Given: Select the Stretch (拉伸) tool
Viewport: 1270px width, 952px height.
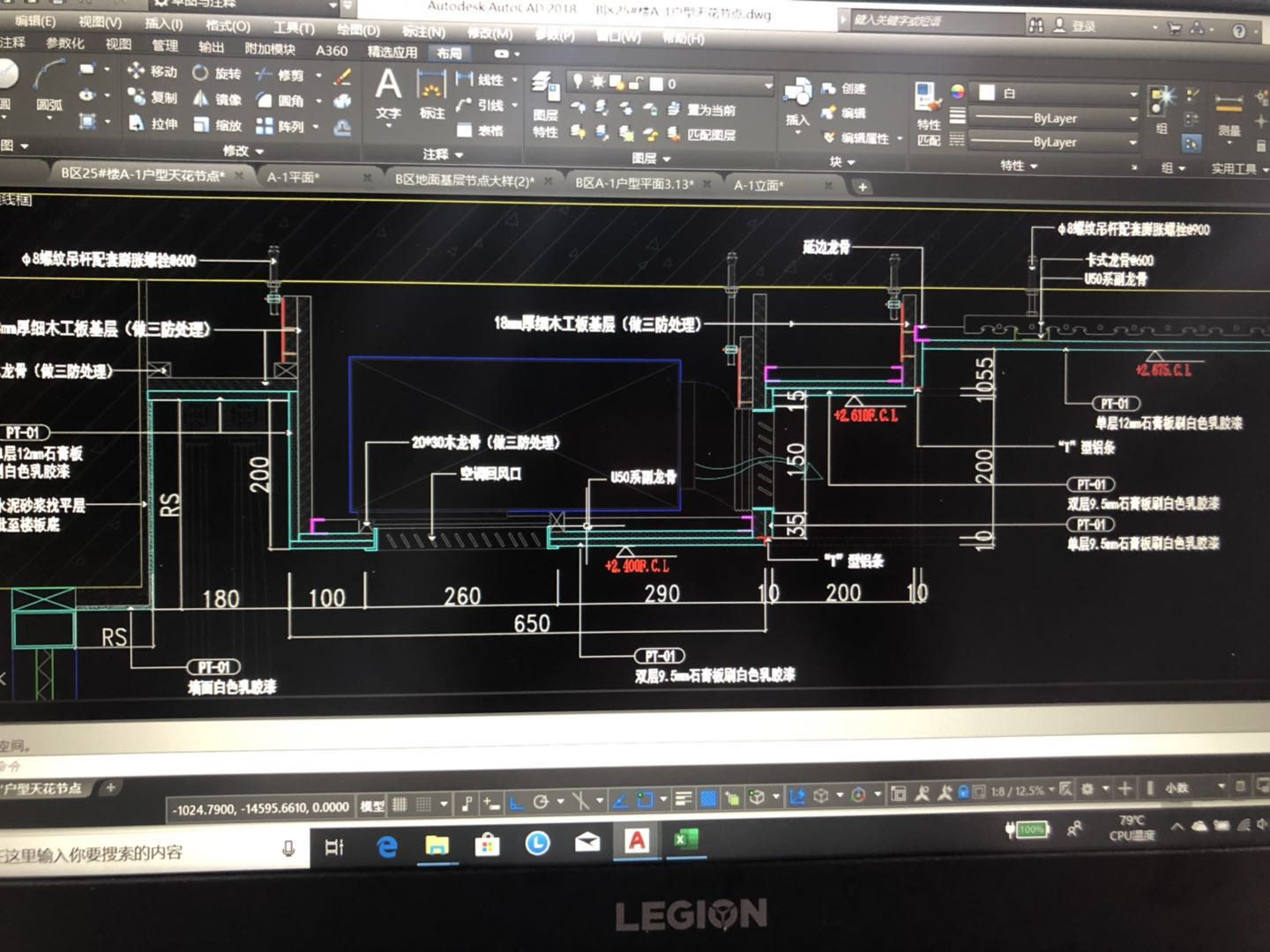Looking at the screenshot, I should (x=153, y=123).
